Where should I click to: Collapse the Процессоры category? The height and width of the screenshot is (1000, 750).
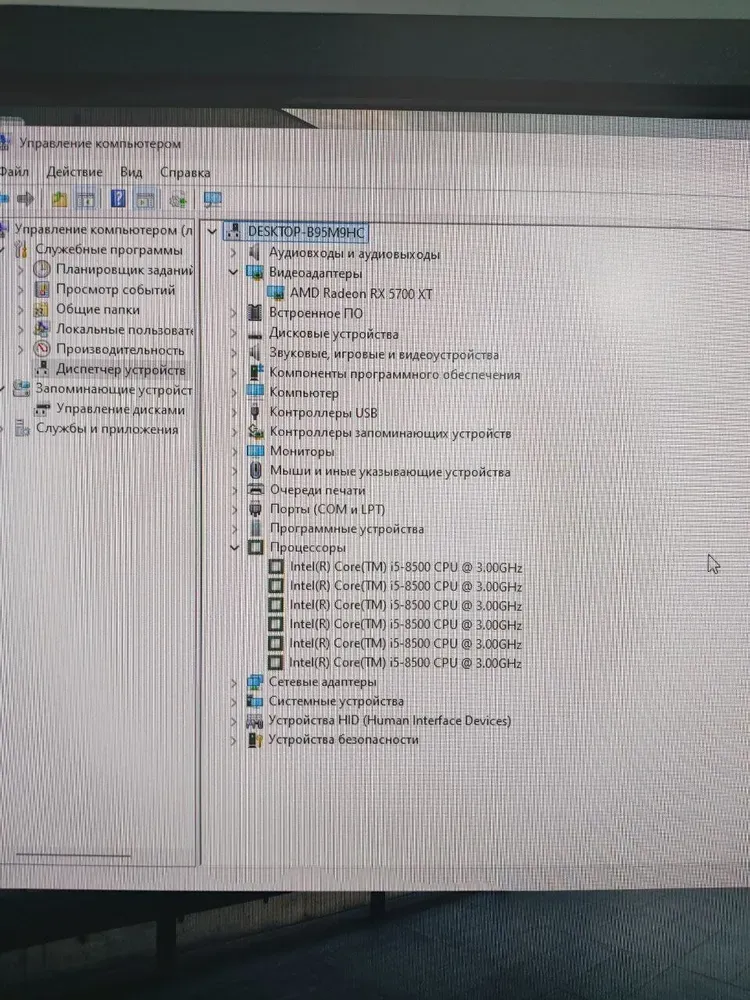[233, 547]
